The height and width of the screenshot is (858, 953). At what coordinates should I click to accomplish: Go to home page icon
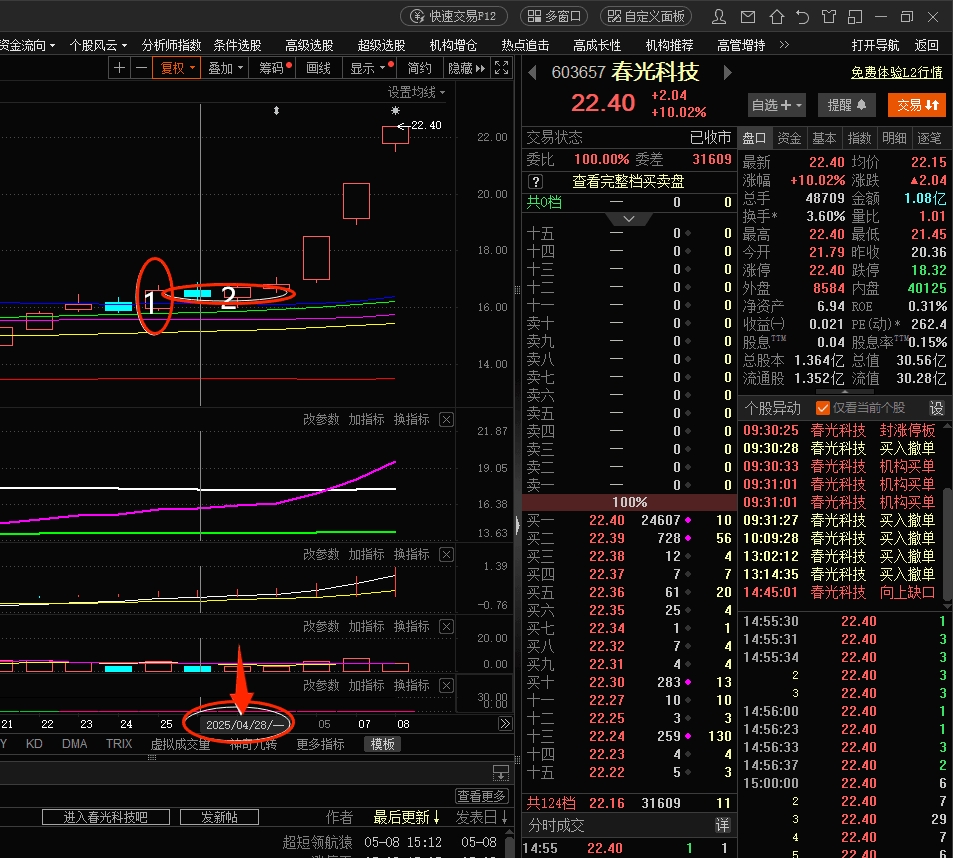[x=776, y=16]
